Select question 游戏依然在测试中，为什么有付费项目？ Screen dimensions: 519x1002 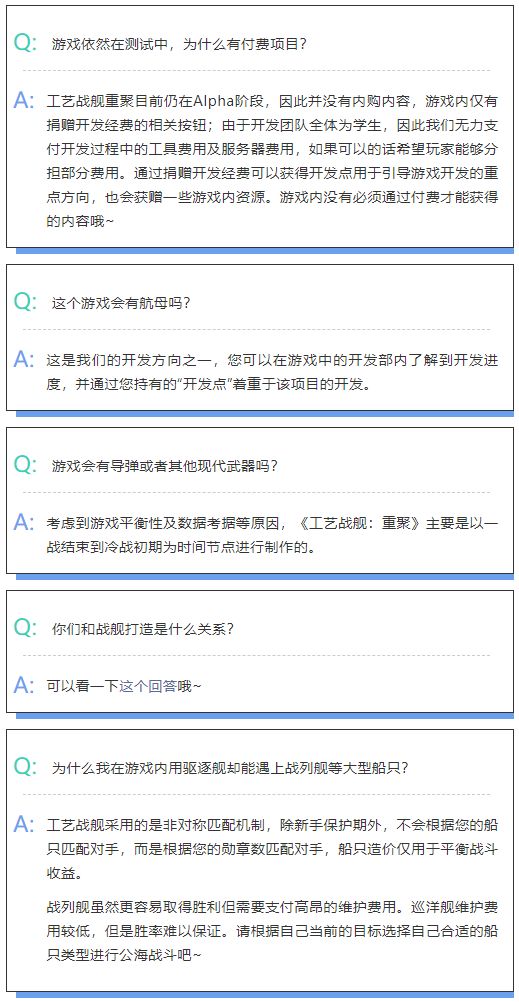click(x=180, y=44)
